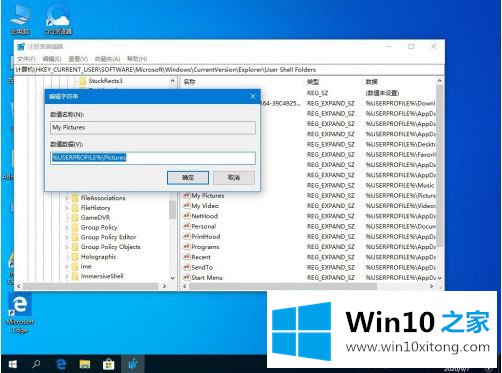Click the tree pane scroll-right arrow
This screenshot has height=373, width=502.
(x=165, y=286)
